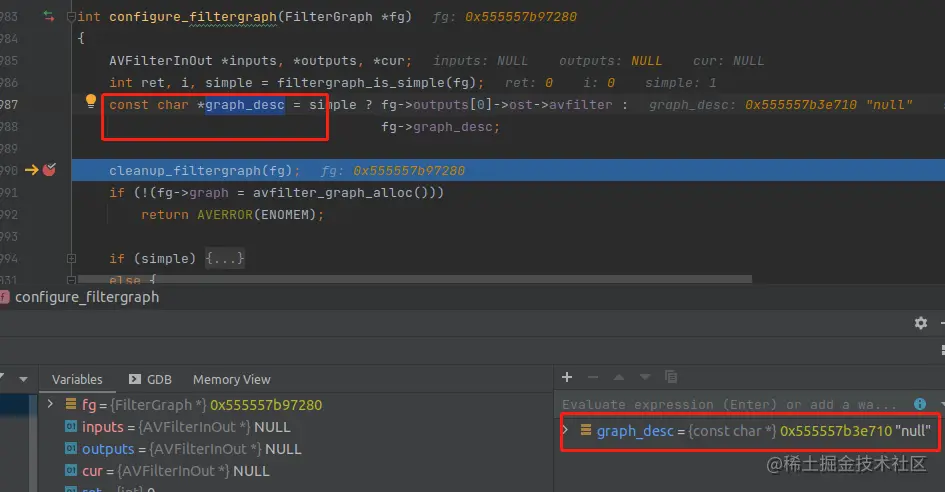Screen dimensions: 945x492
Task: Expand the folded if (simple) block
Action: (x=71, y=259)
